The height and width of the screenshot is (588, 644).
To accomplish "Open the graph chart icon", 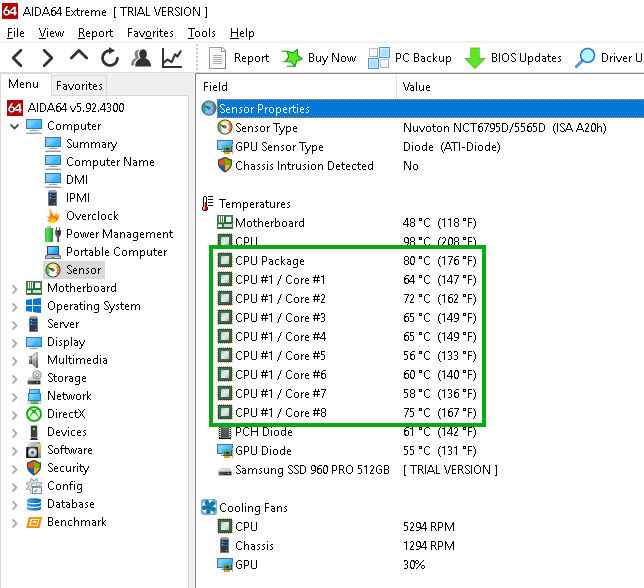I will (x=172, y=58).
